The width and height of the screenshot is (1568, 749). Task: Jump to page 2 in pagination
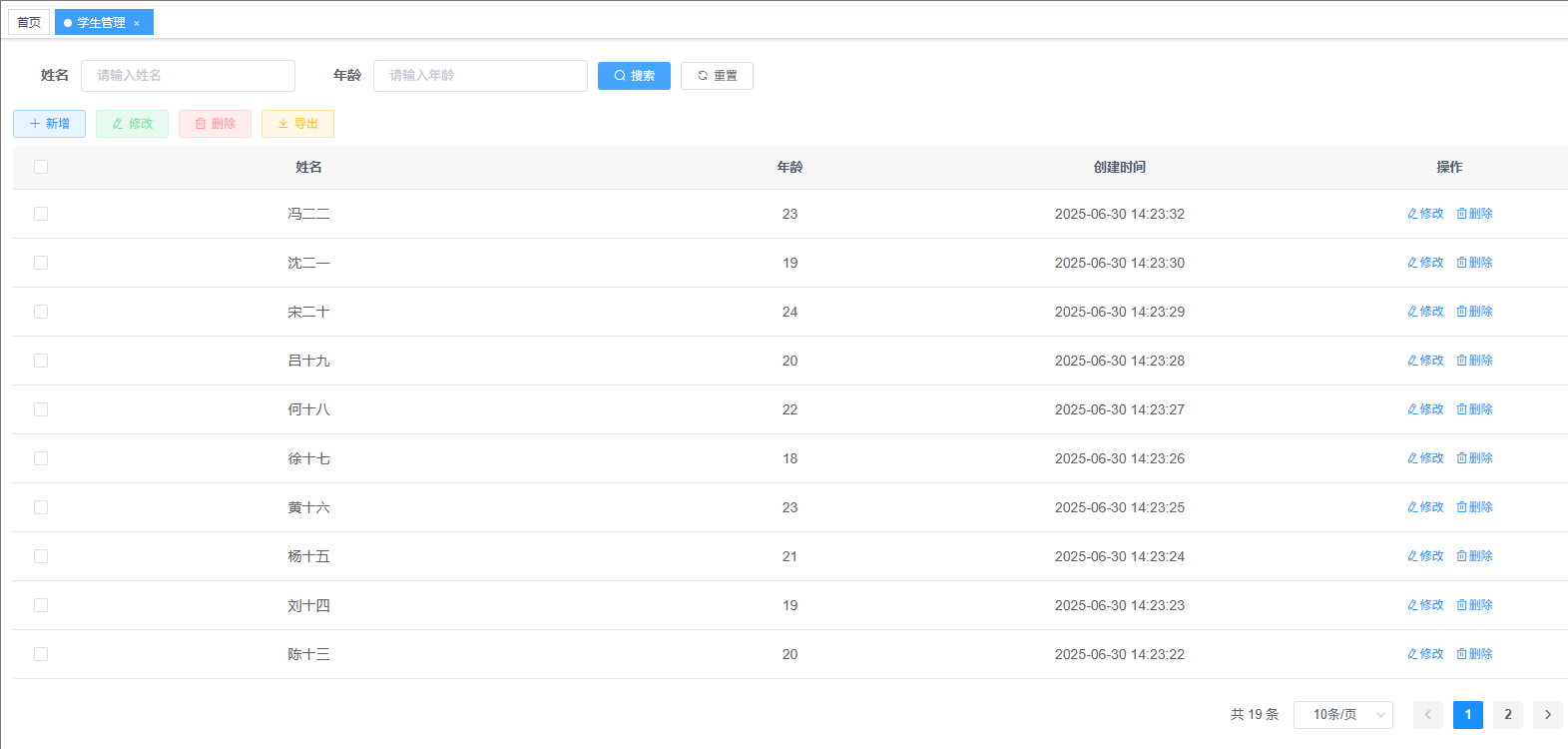coord(1507,715)
